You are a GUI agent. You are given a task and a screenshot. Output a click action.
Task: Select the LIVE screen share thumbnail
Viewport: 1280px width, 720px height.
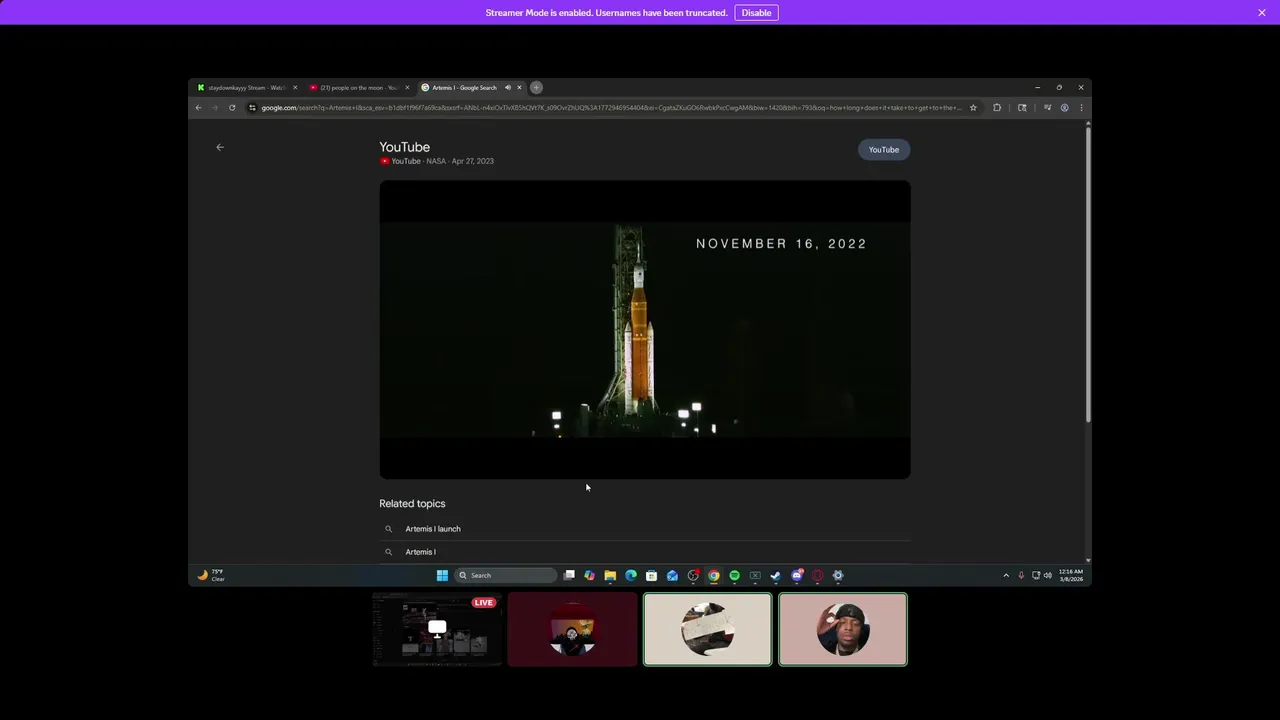click(437, 629)
